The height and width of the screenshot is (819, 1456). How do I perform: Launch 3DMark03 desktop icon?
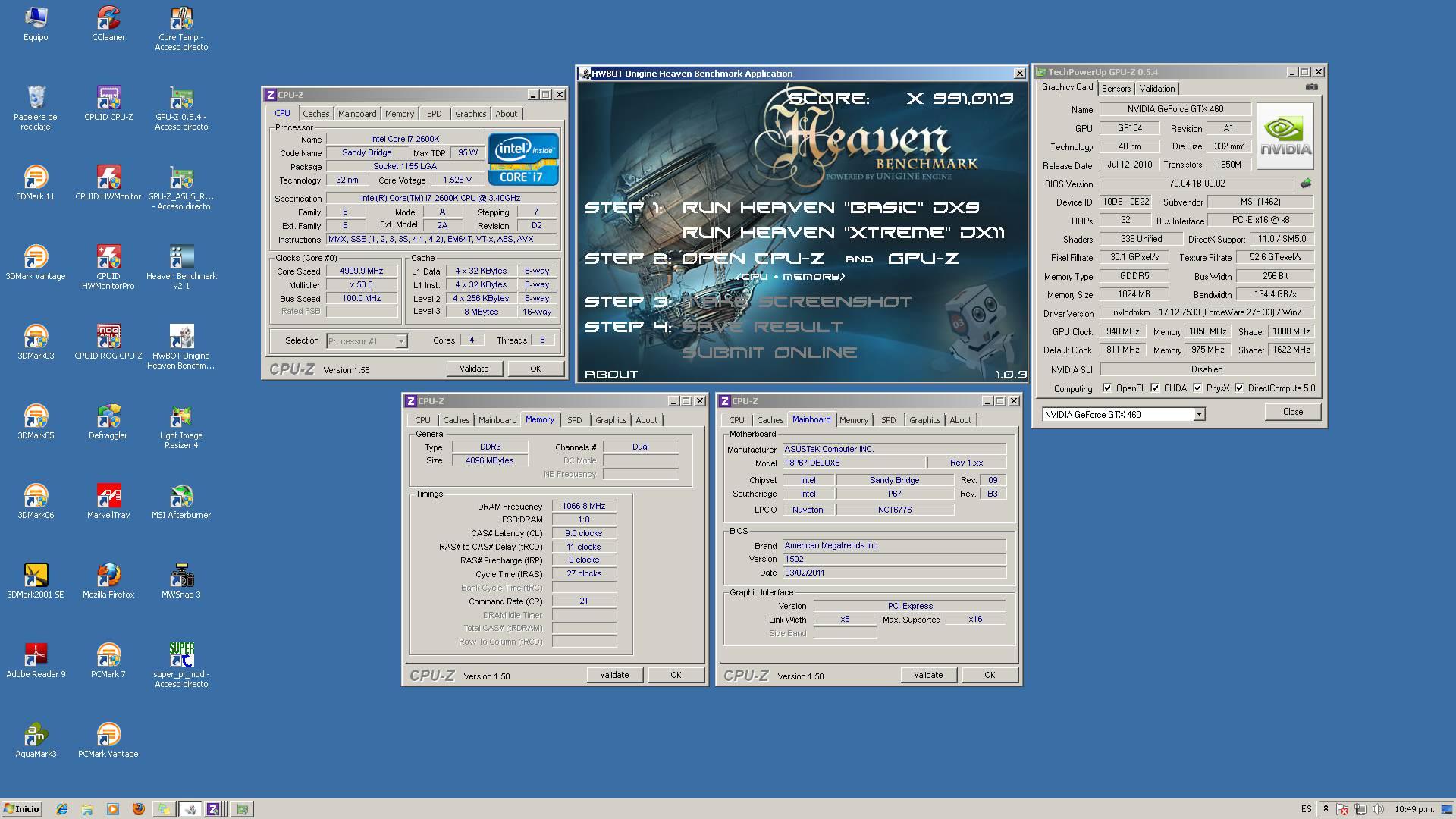click(36, 342)
